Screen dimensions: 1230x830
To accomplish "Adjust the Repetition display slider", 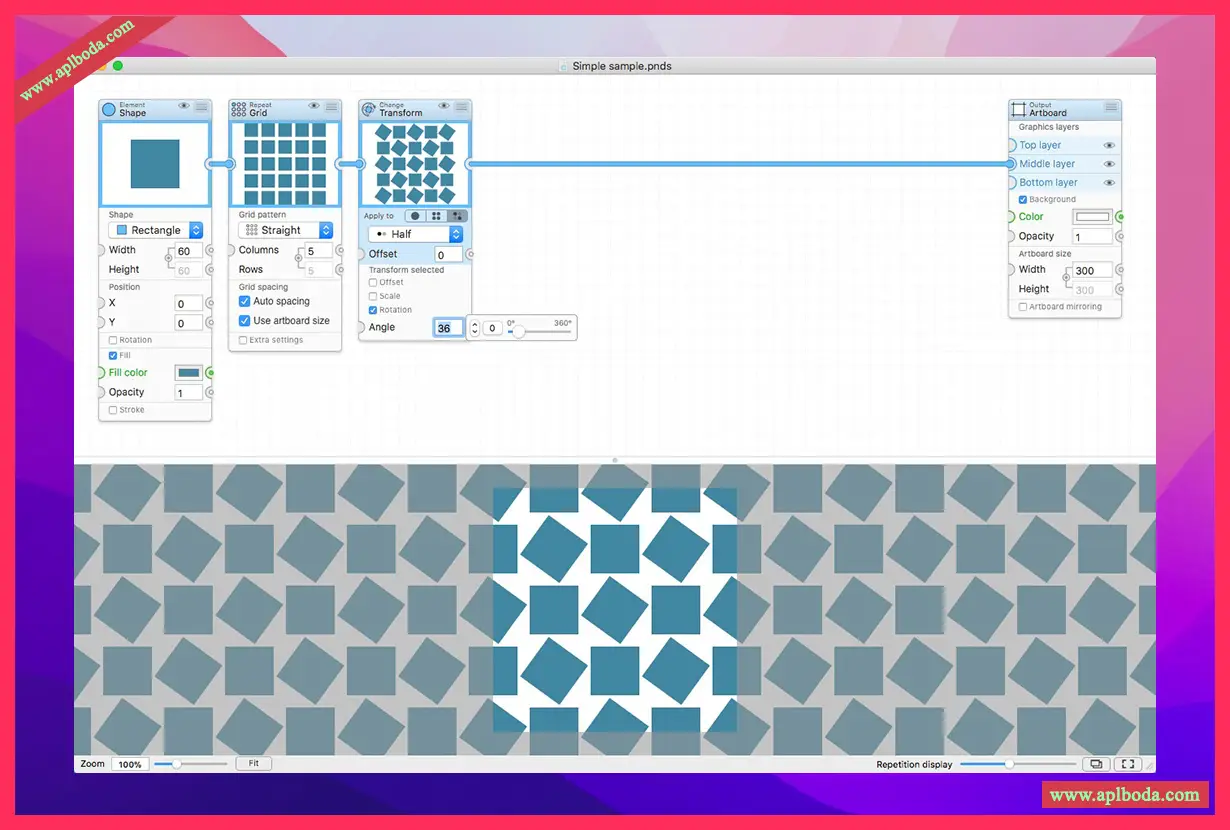I will point(1018,764).
